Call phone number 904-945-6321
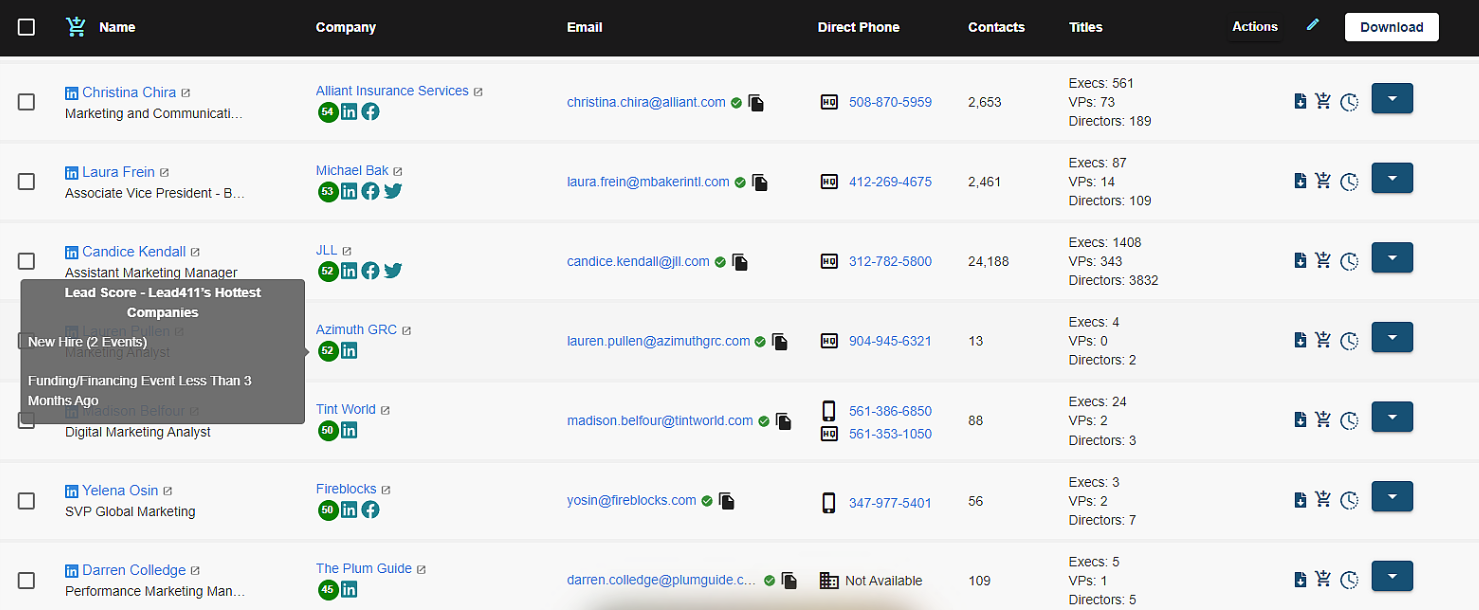1479x610 pixels. 890,341
